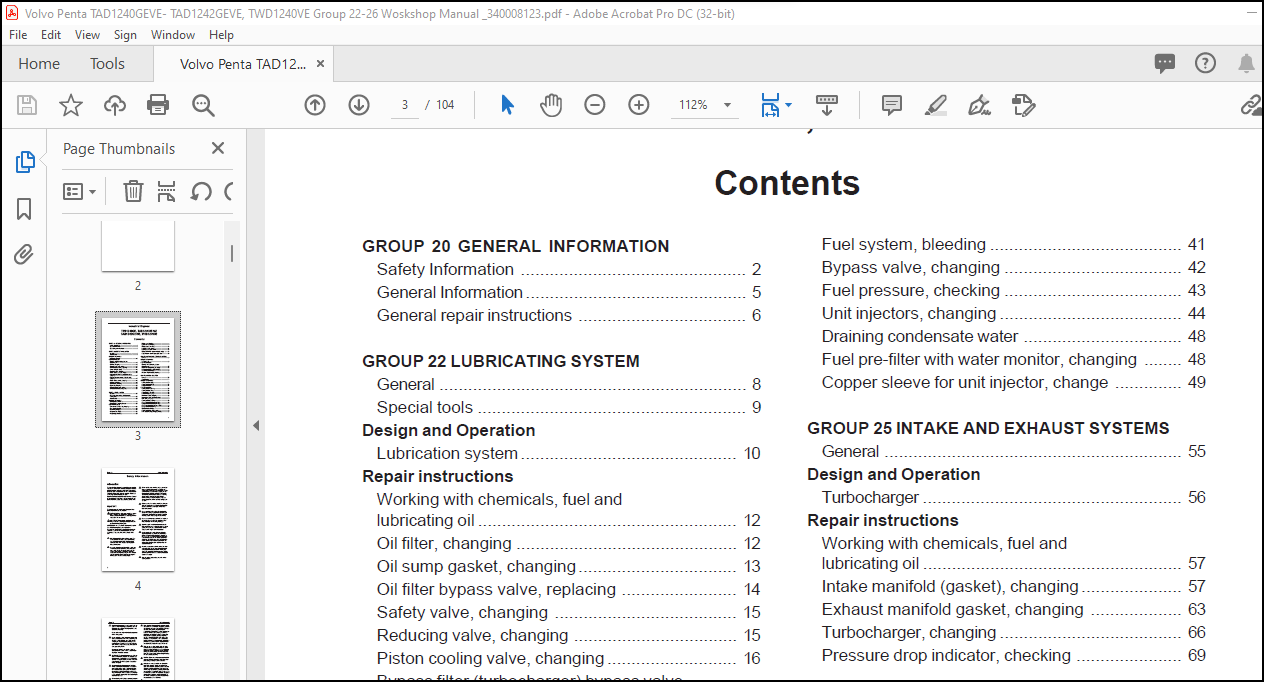Screen dimensions: 1264x682
Task: Open the thumbnails options dropdown
Action: click(x=79, y=191)
